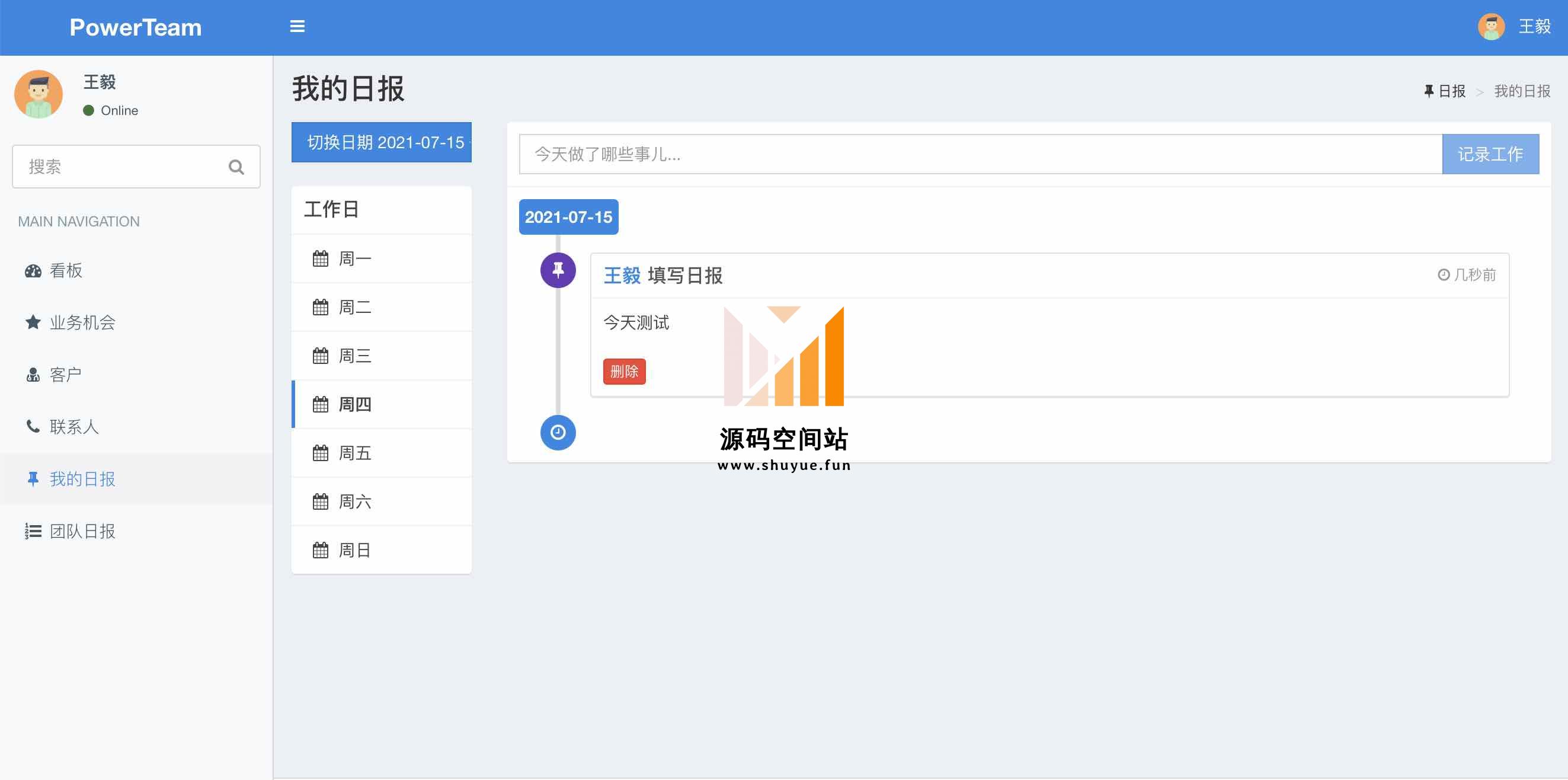Select 周六 in the workday list
This screenshot has width=1568, height=780.
click(382, 502)
